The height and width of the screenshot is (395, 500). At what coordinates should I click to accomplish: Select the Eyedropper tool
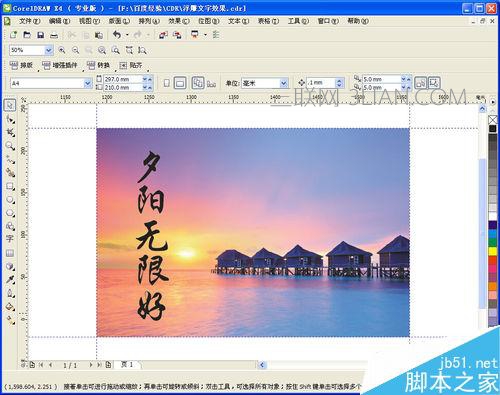point(10,279)
